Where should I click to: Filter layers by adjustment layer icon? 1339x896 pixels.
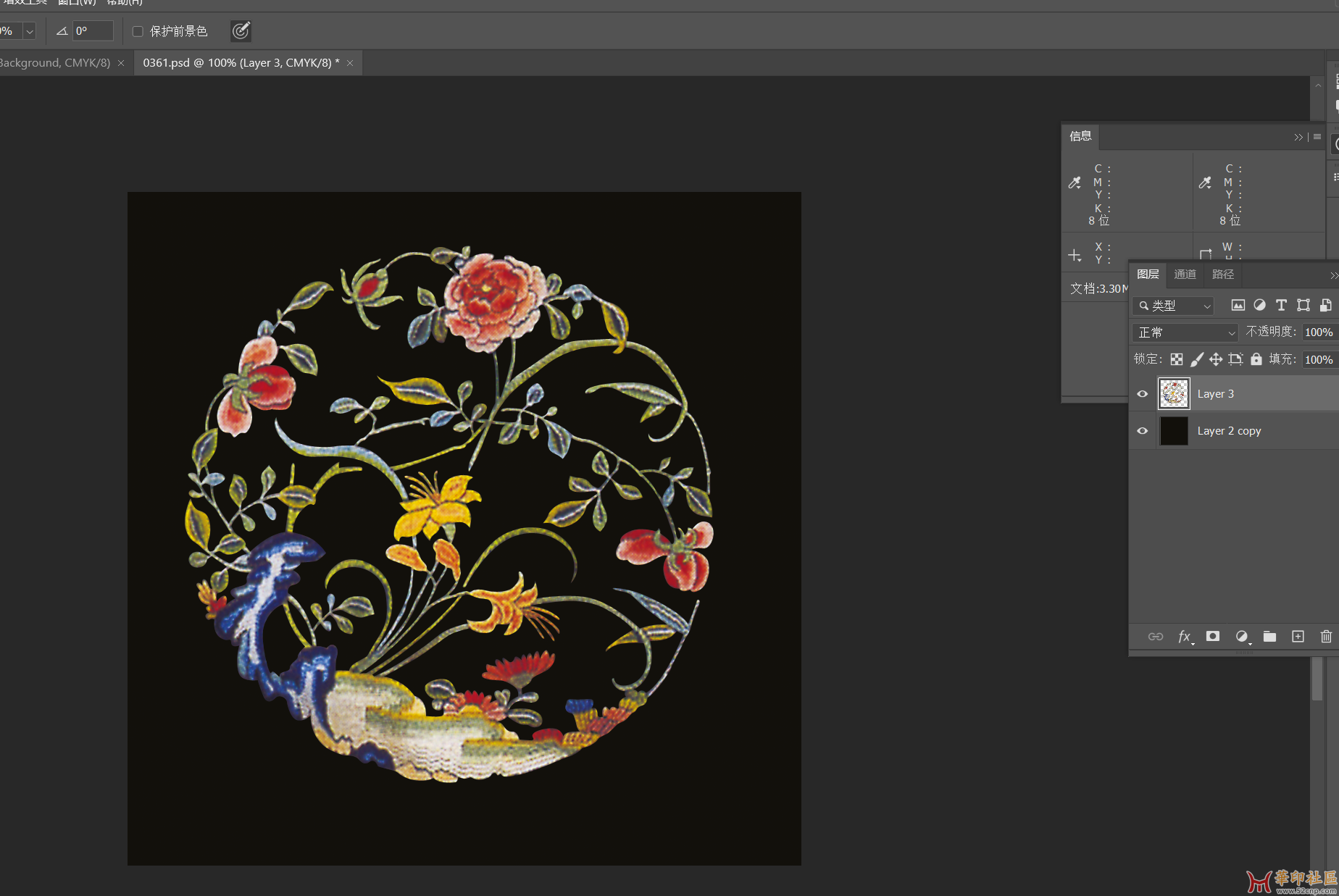tap(1260, 305)
